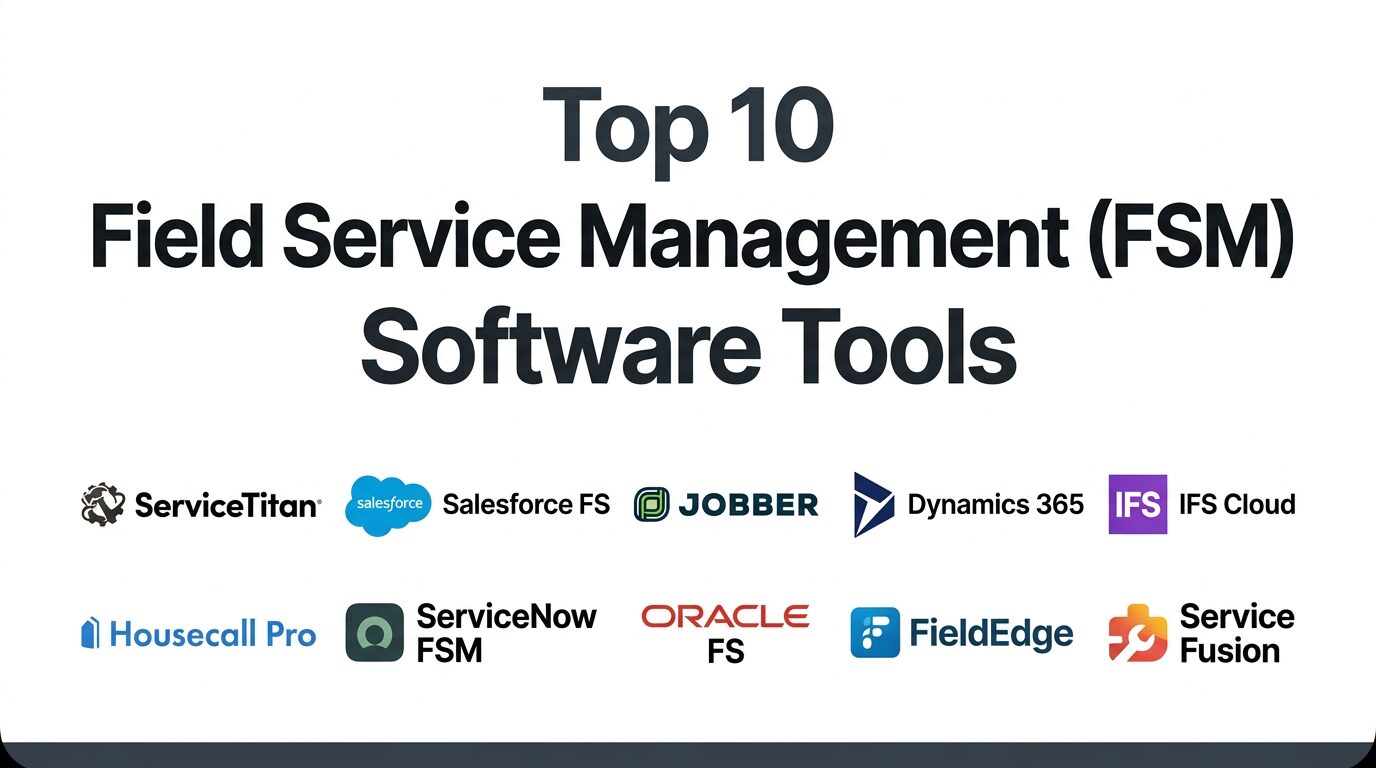Click the ServiceTitan gear logo icon
This screenshot has width=1376, height=768.
coord(104,505)
